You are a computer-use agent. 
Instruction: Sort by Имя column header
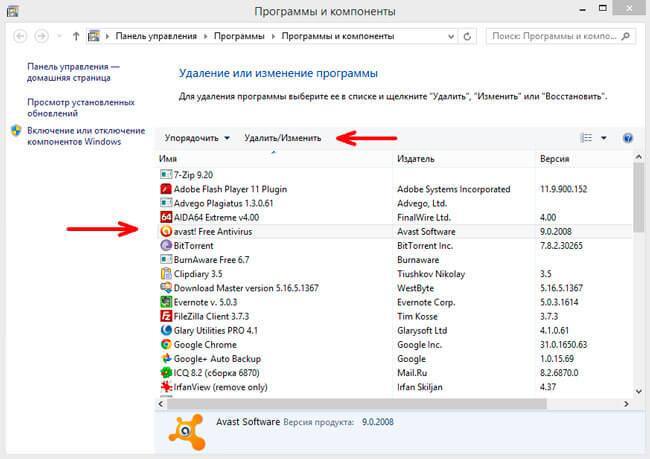tap(274, 159)
